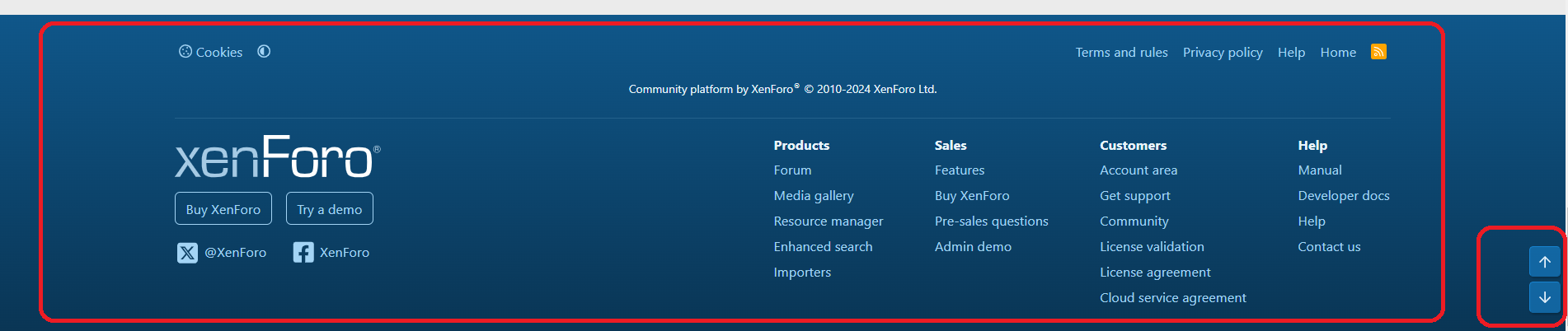The image size is (1568, 331).
Task: Open Manual under Help column
Action: pos(1320,170)
